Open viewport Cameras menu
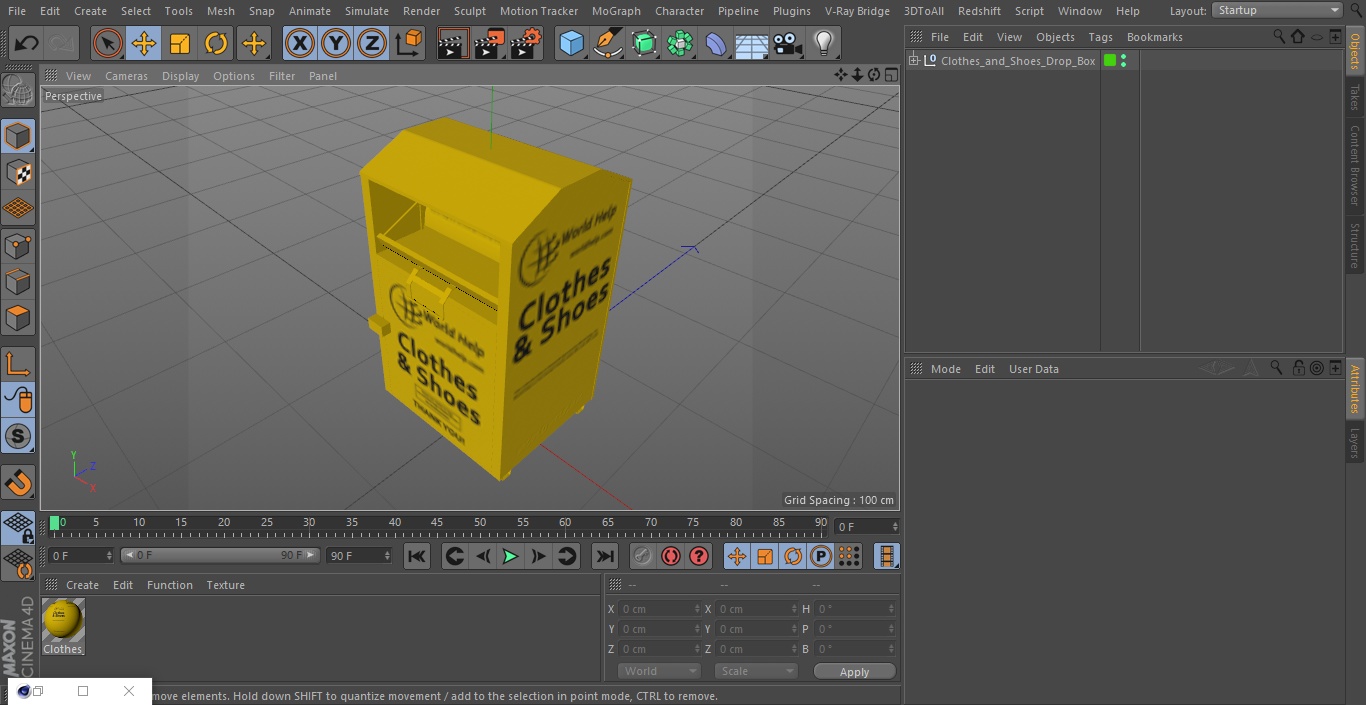 tap(126, 76)
